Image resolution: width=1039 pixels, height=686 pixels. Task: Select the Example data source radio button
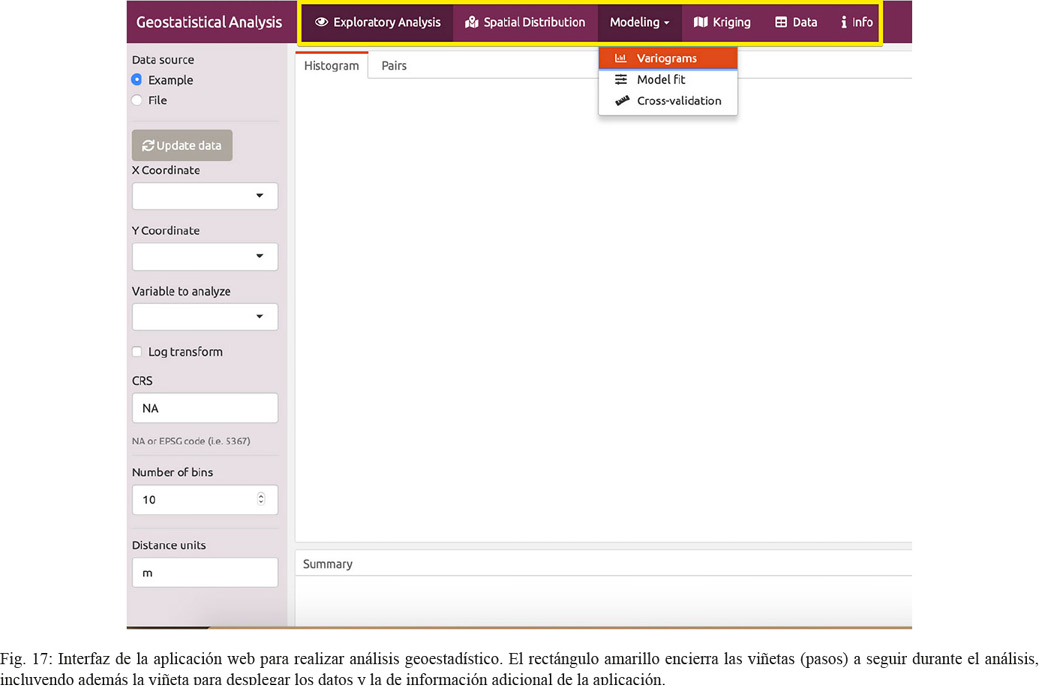coord(137,80)
